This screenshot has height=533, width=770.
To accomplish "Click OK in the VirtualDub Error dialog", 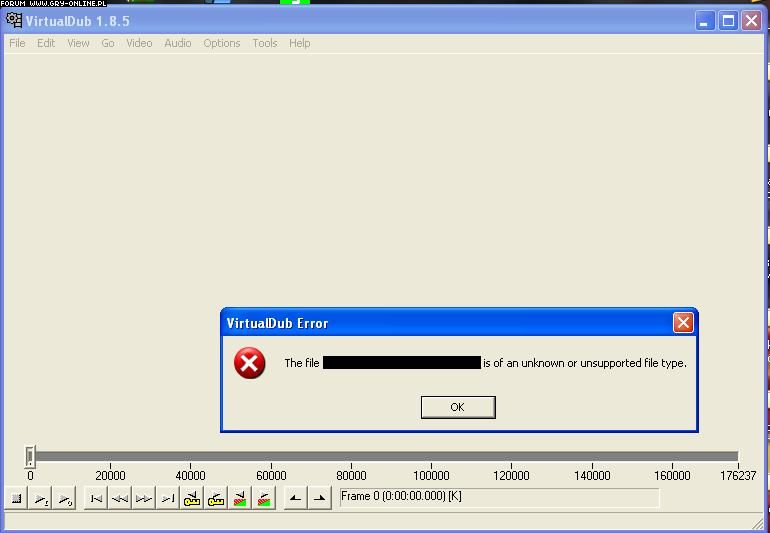I will (457, 407).
